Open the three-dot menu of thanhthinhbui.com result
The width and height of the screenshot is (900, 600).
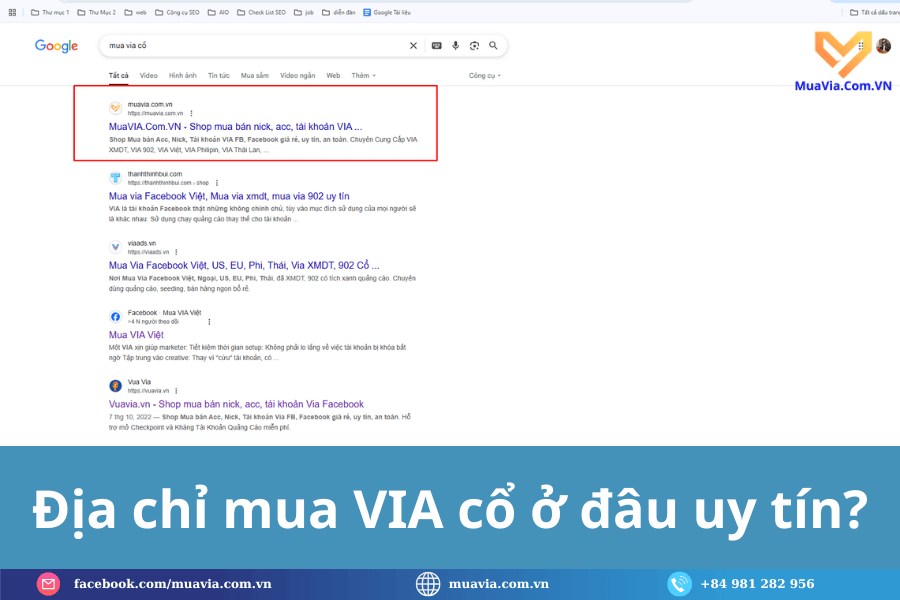click(217, 183)
